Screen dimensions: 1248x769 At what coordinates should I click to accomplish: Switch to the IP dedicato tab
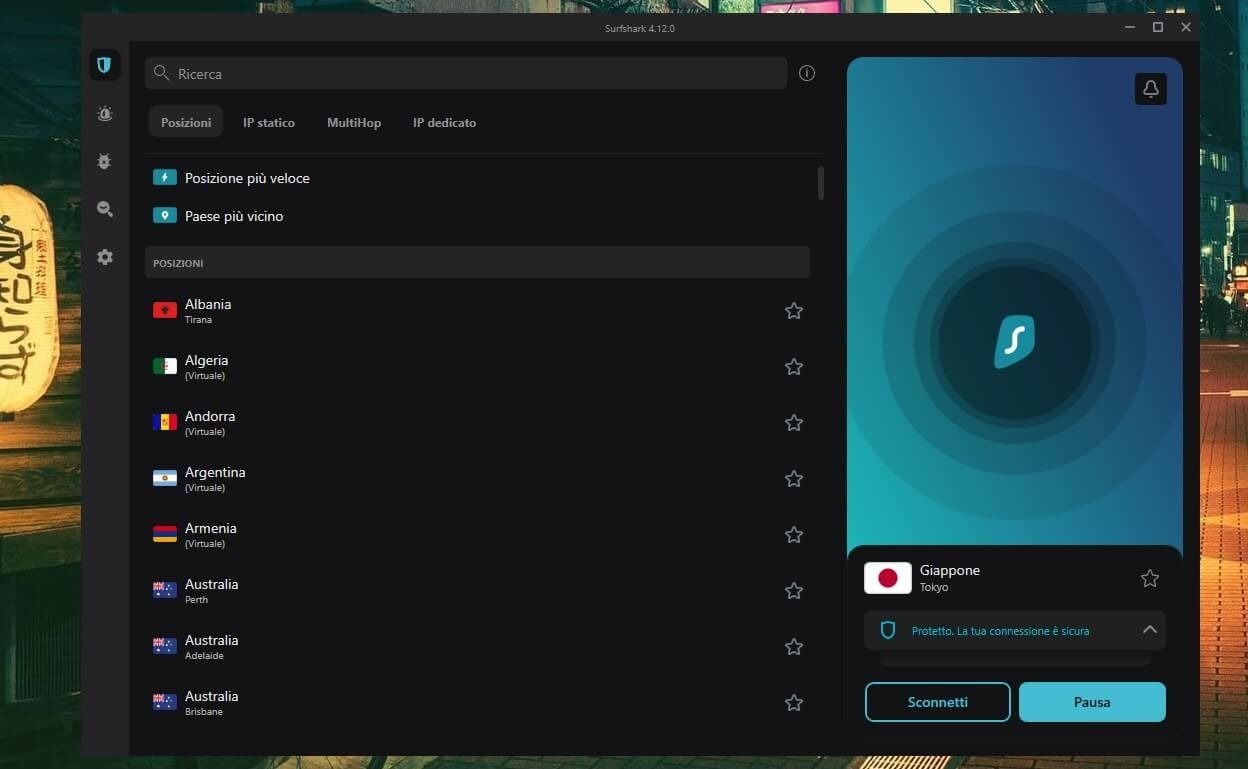[x=444, y=122]
